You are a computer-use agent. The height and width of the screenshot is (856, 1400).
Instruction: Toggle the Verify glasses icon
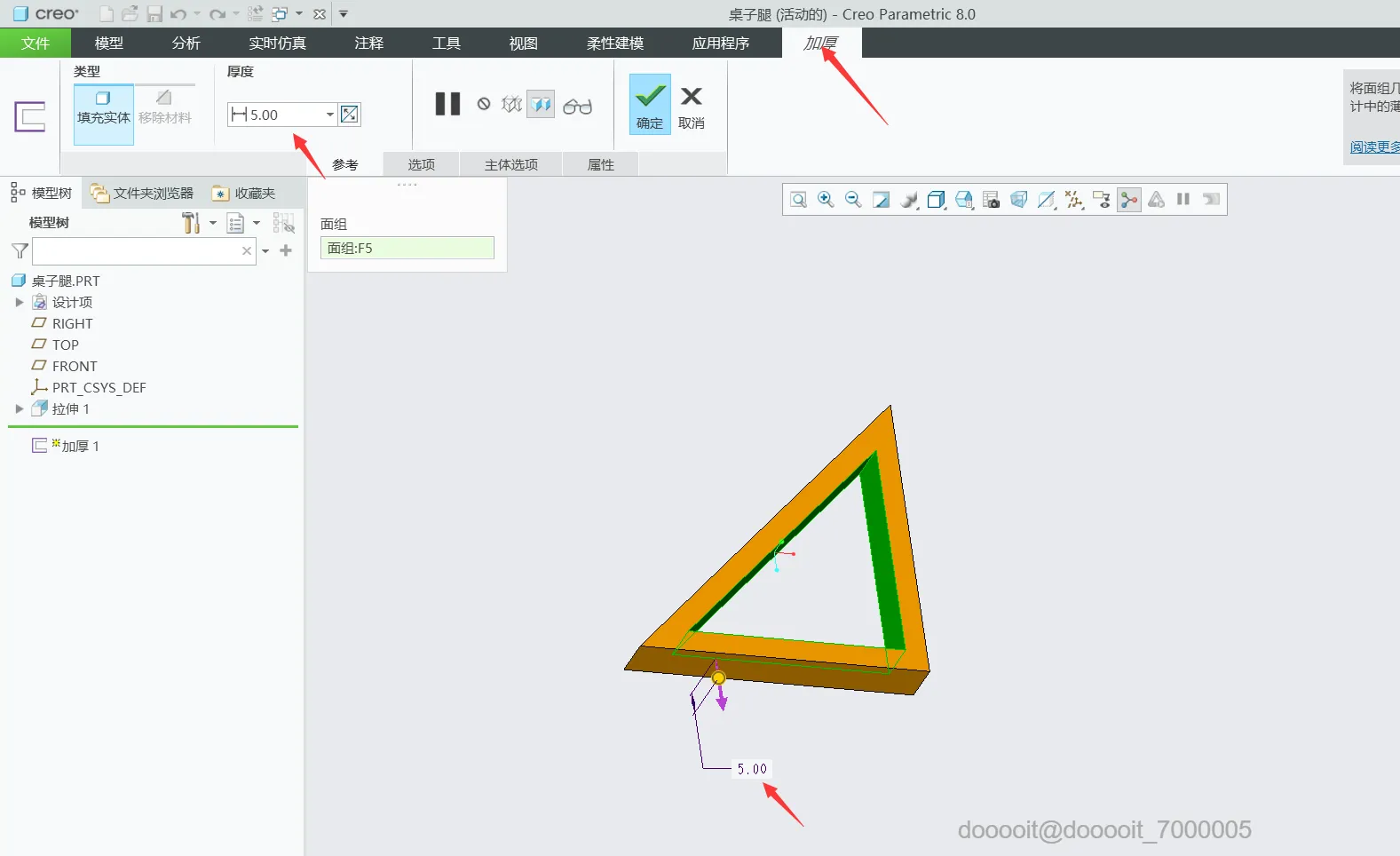pos(577,107)
